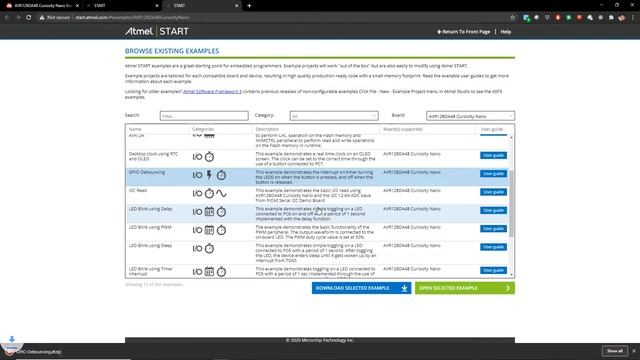Click the I/O icon in LED Blink using PWM row

pyautogui.click(x=198, y=230)
